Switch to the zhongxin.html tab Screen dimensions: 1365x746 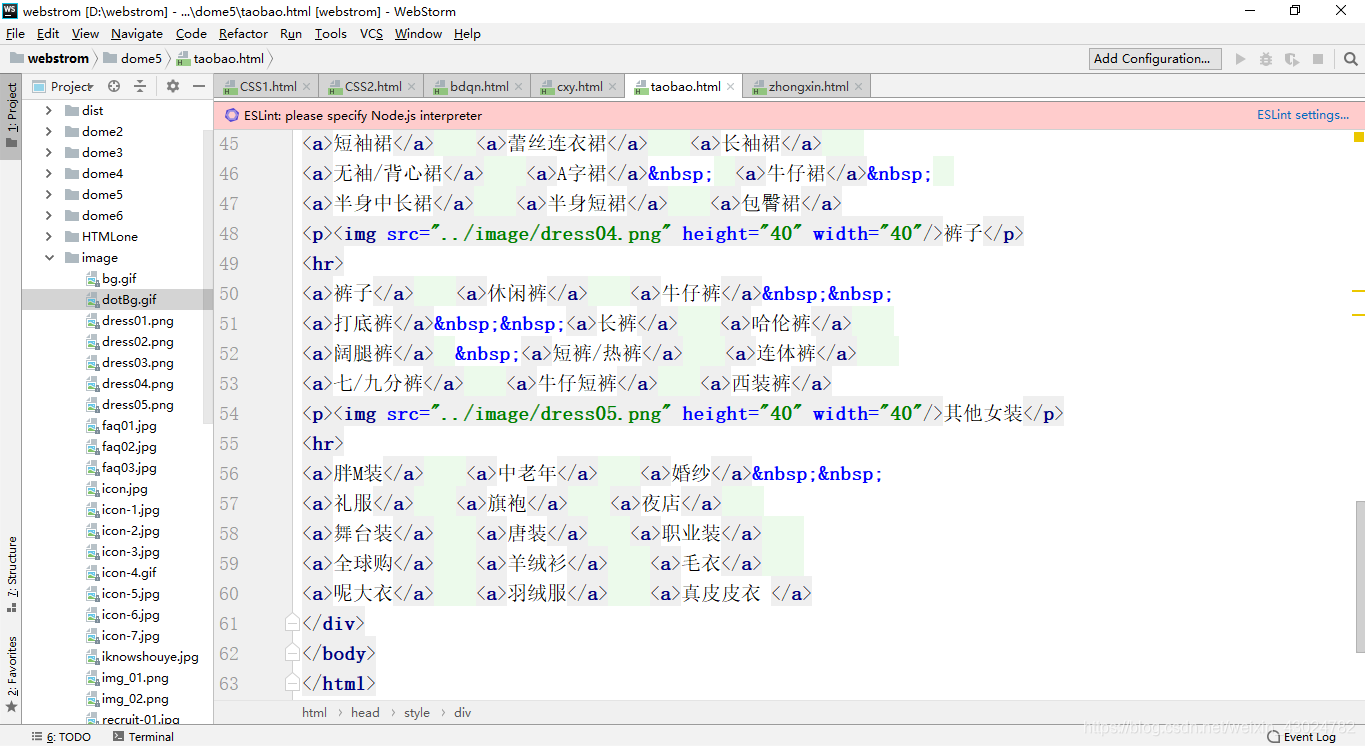tap(808, 87)
